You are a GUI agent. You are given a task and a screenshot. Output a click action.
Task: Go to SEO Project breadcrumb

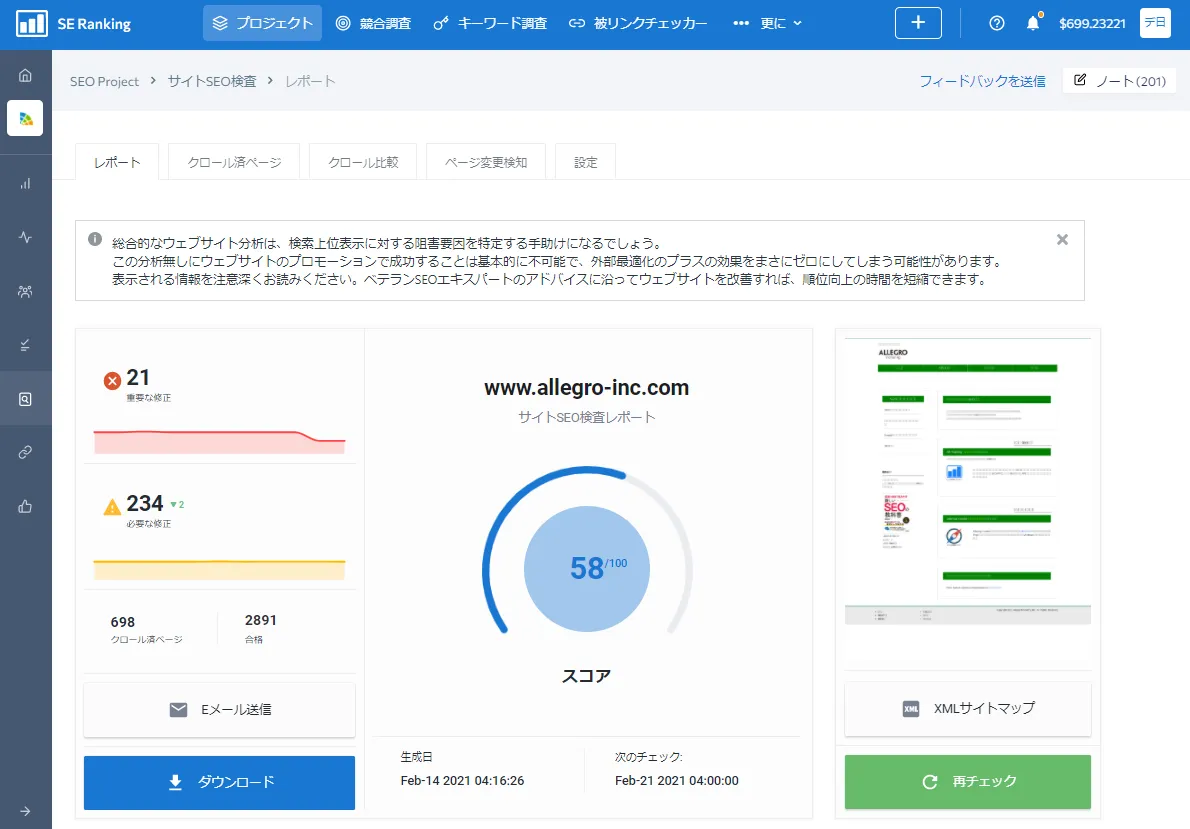[104, 81]
